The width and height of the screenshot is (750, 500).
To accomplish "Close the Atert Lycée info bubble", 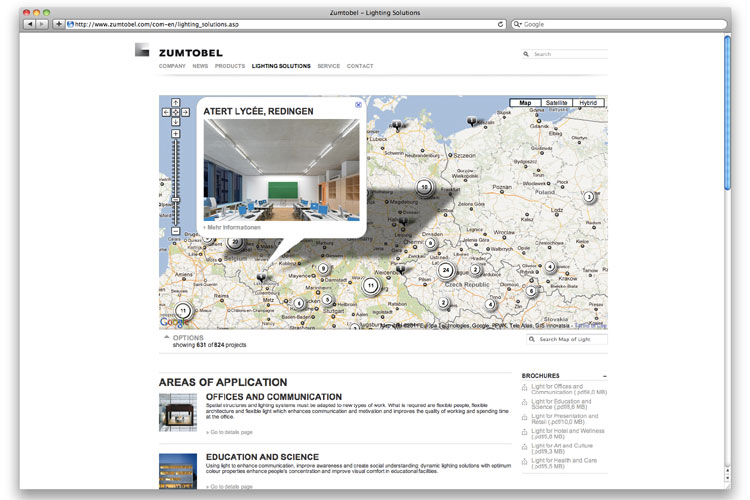I will coord(358,104).
